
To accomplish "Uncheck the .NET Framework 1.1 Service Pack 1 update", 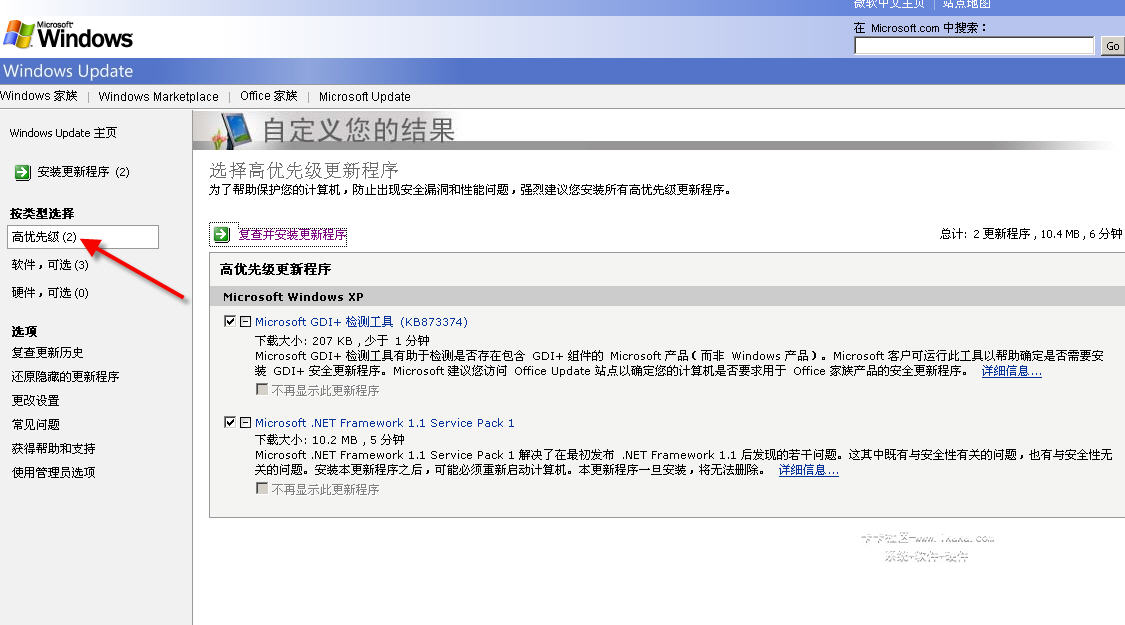I will (x=230, y=423).
